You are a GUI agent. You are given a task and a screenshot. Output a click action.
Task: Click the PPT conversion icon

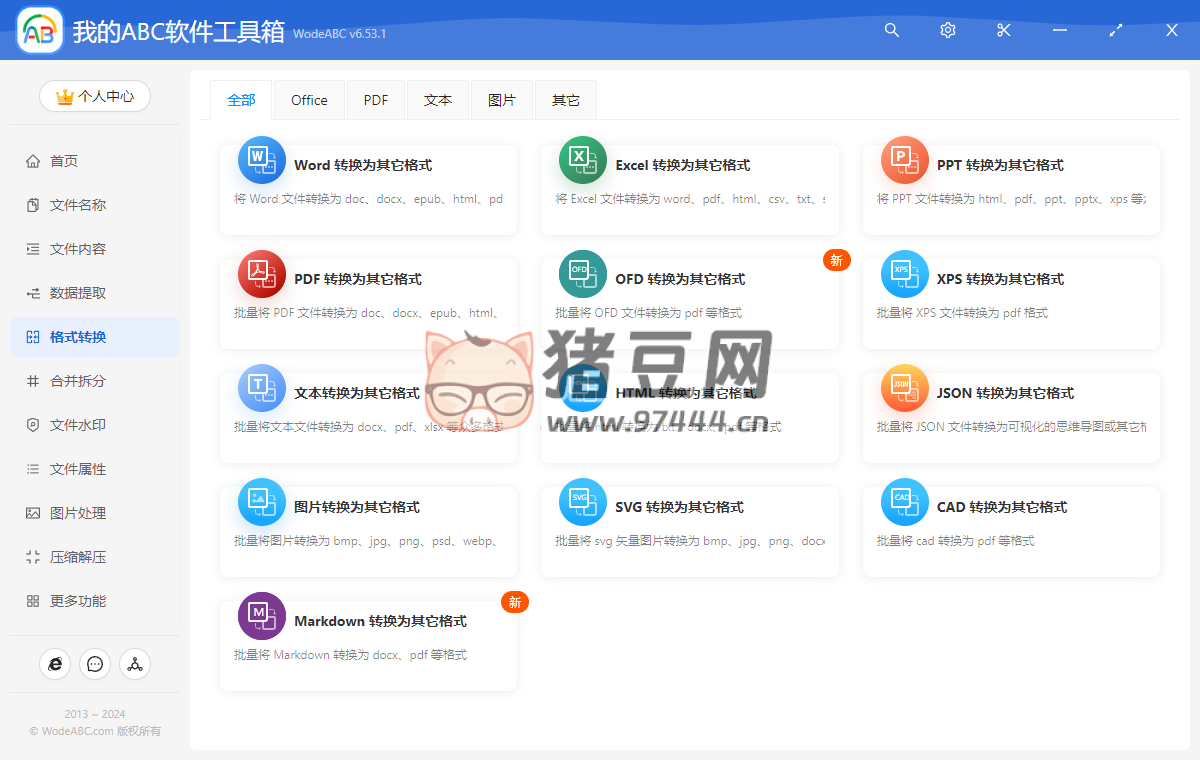(x=905, y=160)
